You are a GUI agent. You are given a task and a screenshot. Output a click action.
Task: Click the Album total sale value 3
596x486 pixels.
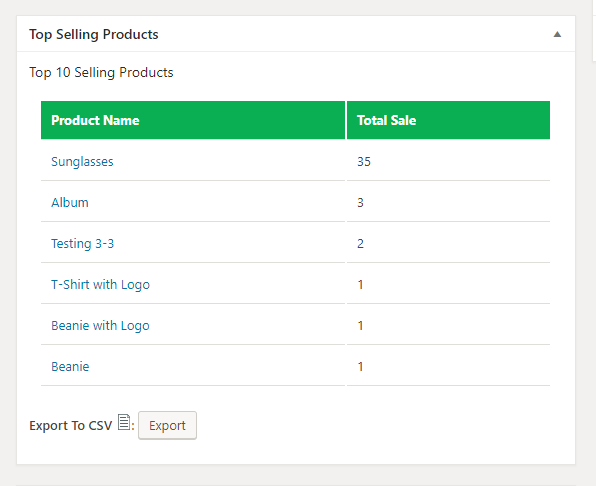[x=360, y=203]
